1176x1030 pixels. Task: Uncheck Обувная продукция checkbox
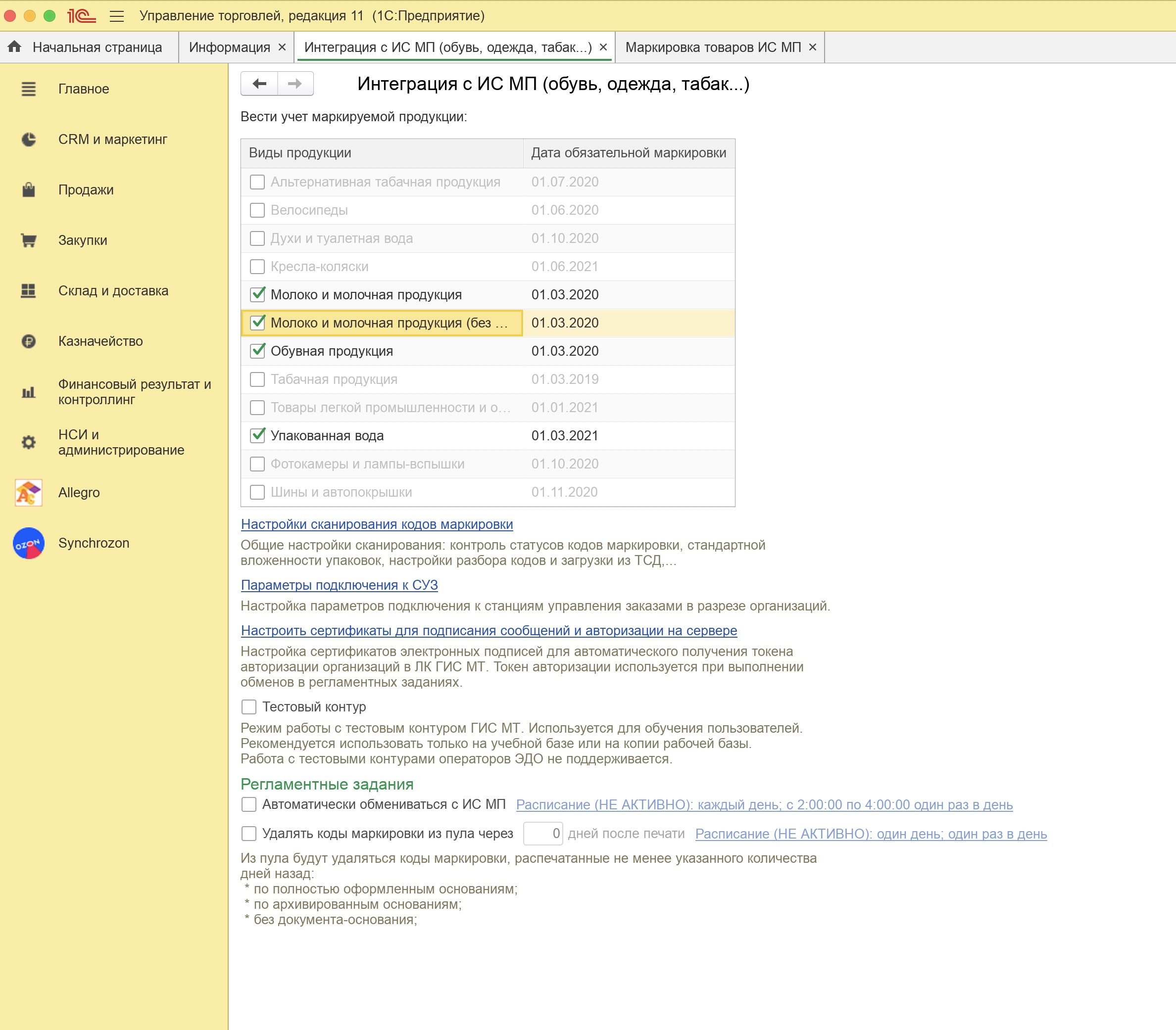coord(257,351)
